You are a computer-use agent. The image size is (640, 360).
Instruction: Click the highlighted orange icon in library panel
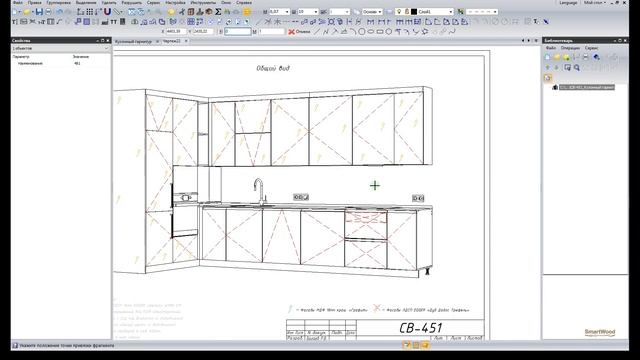[548, 78]
